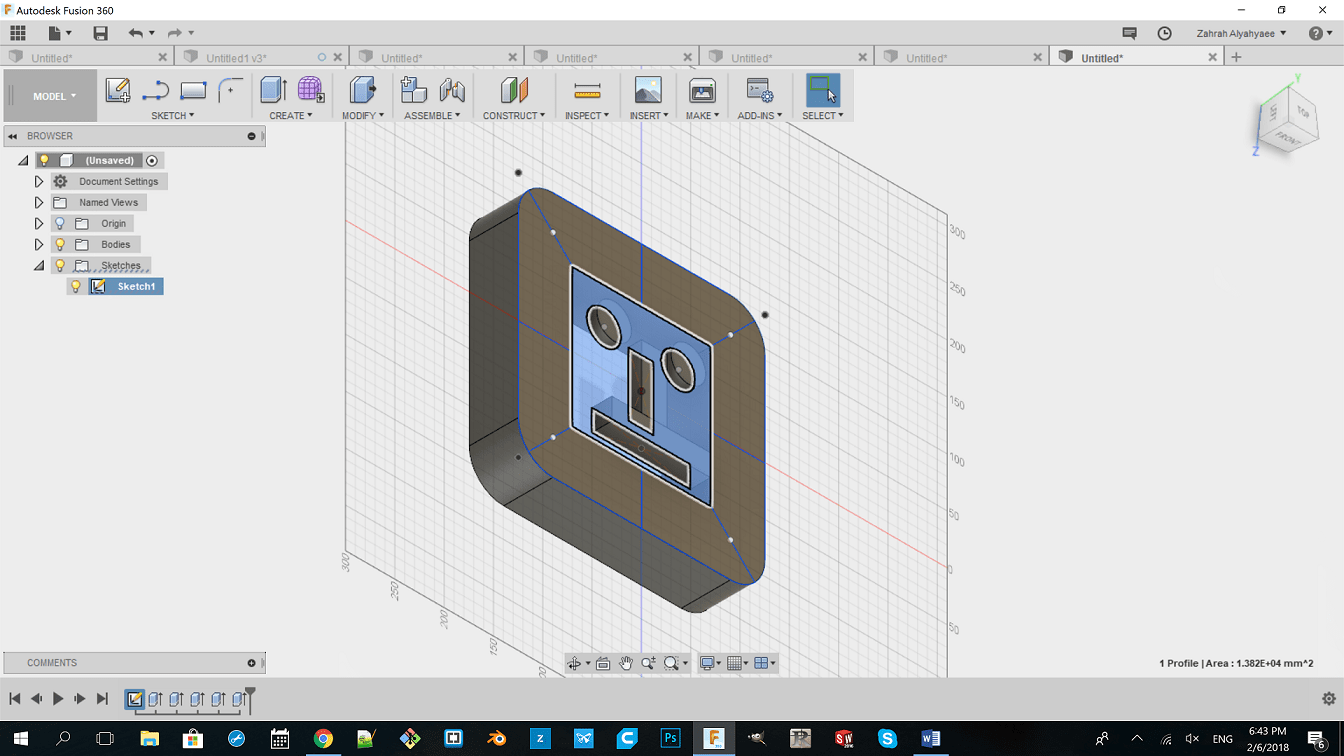Open the INSPECT dropdown menu

pyautogui.click(x=587, y=116)
